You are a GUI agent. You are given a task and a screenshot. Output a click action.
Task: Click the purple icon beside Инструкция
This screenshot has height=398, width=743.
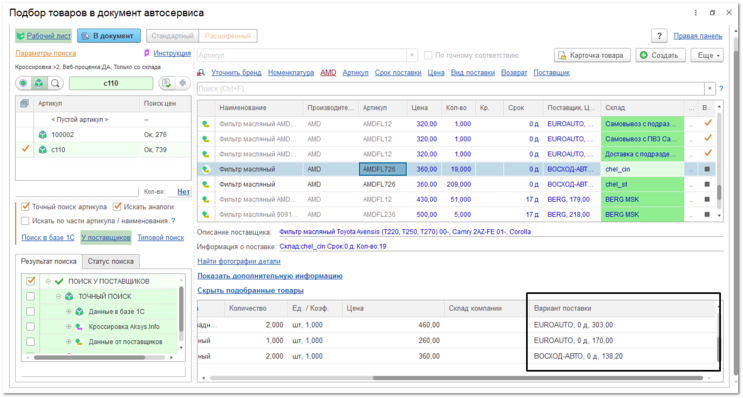(x=146, y=53)
